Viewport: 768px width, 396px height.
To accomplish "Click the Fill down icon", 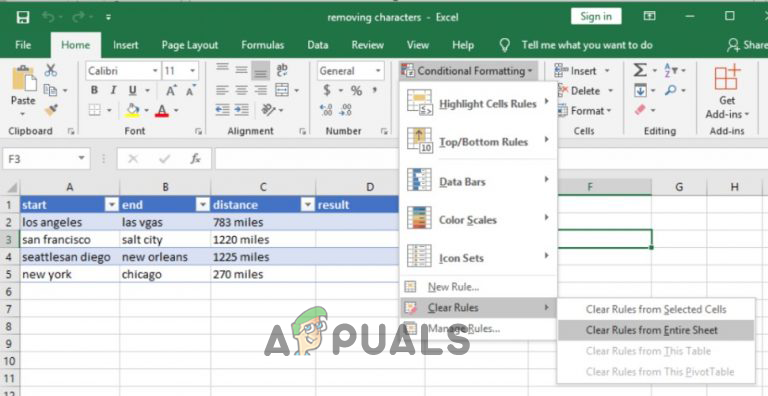I will (640, 90).
